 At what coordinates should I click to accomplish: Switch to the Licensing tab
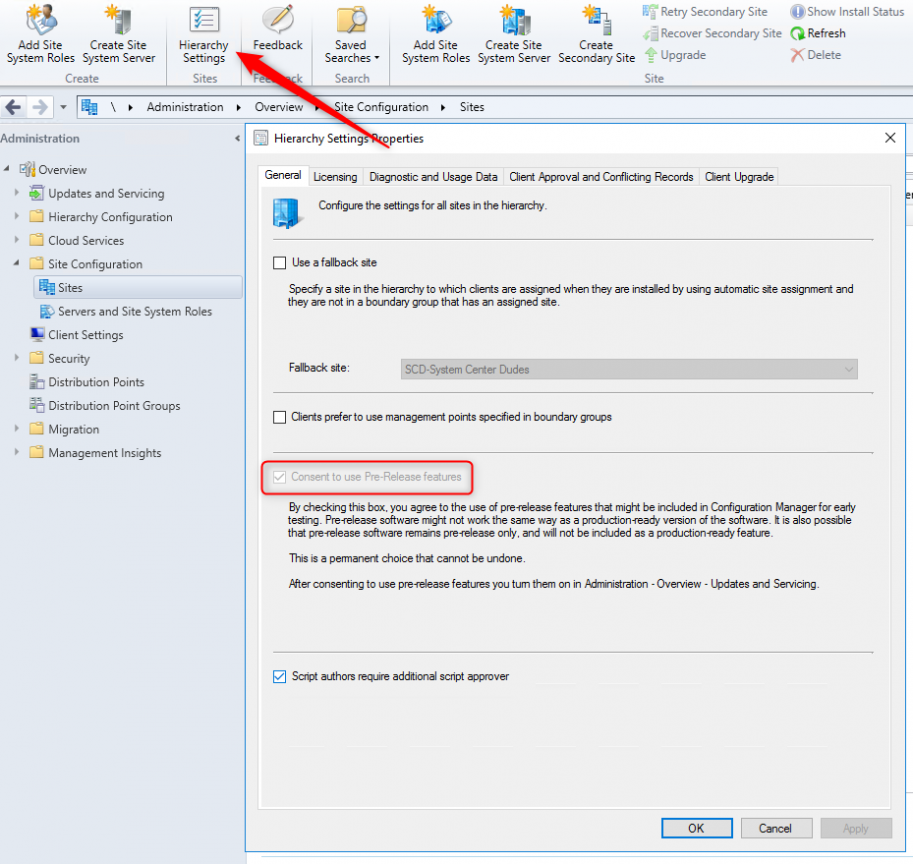tap(335, 176)
